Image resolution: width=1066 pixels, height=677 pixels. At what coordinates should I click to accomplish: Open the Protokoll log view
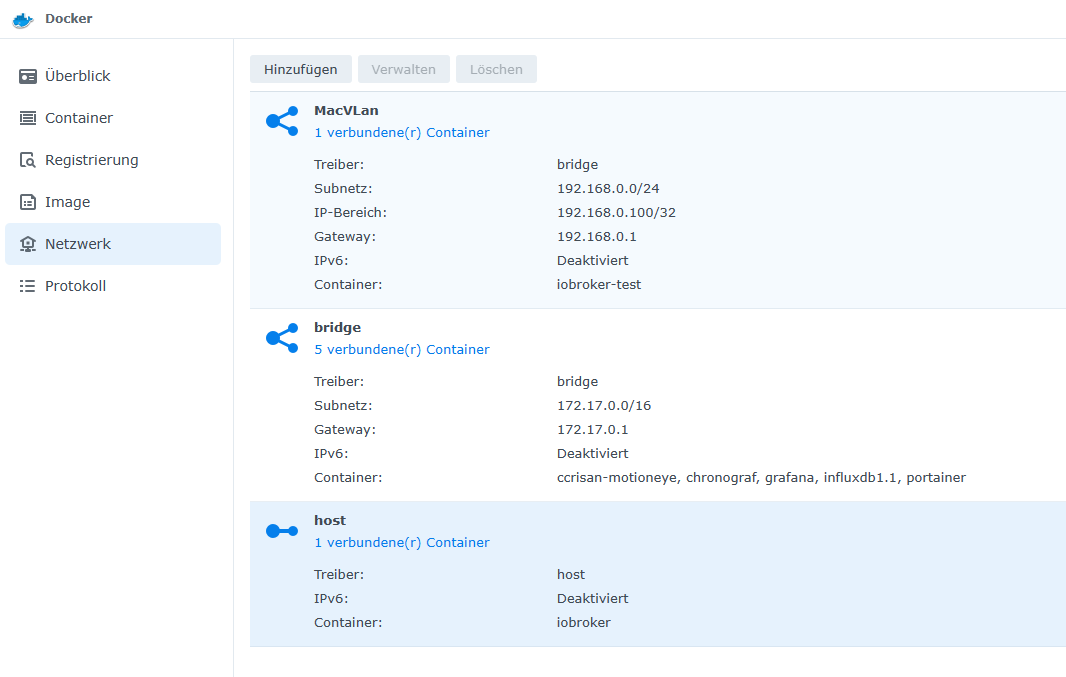point(75,286)
